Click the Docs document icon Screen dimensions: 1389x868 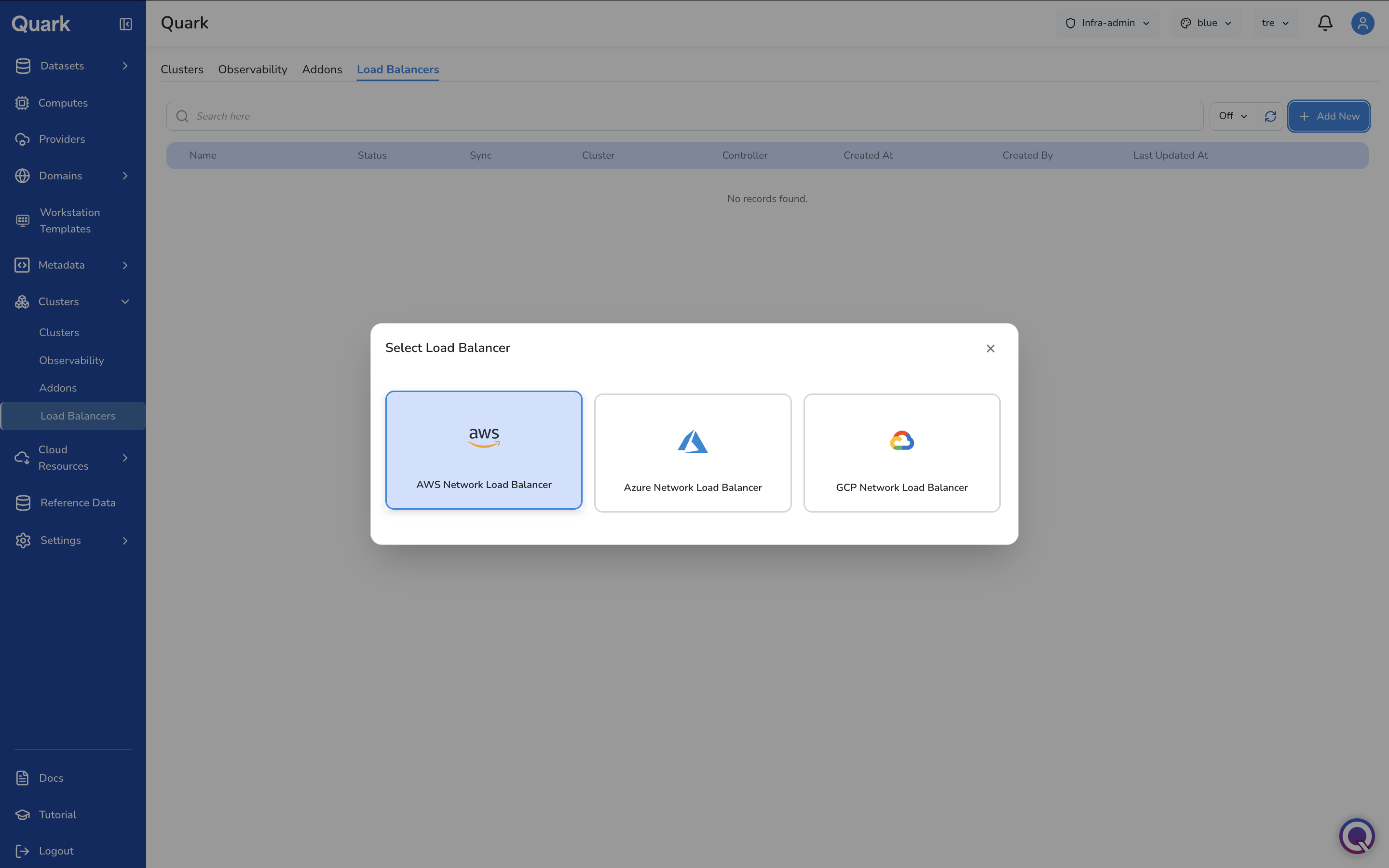pyautogui.click(x=22, y=778)
